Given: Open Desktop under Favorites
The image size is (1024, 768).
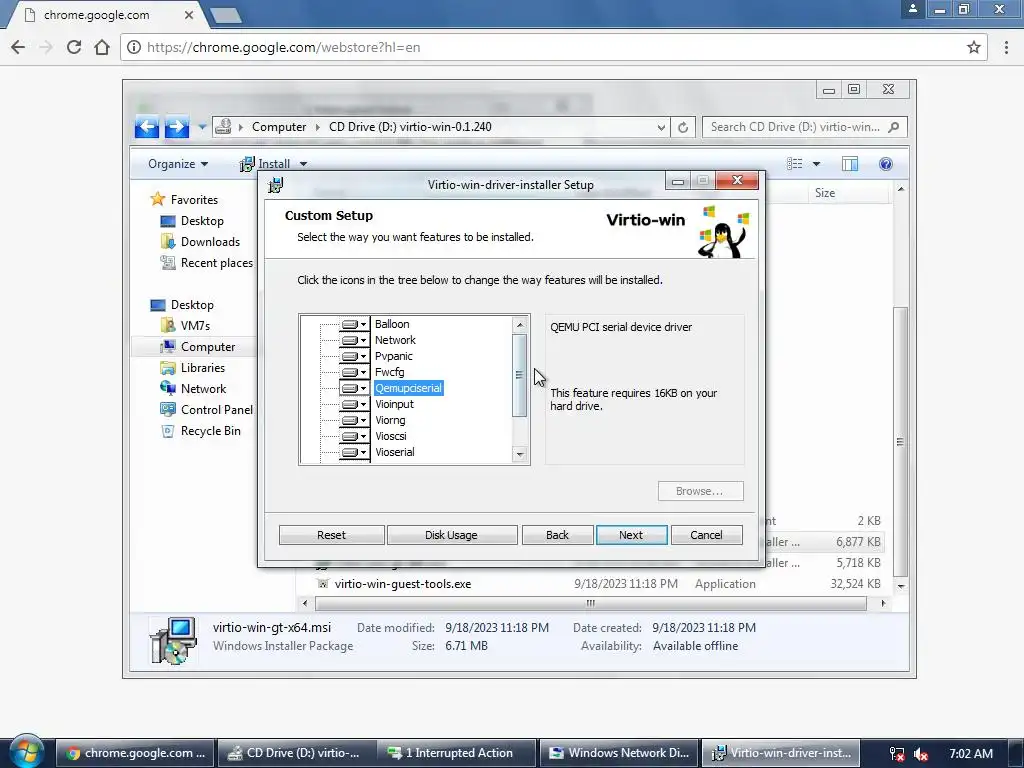Looking at the screenshot, I should click(192, 221).
